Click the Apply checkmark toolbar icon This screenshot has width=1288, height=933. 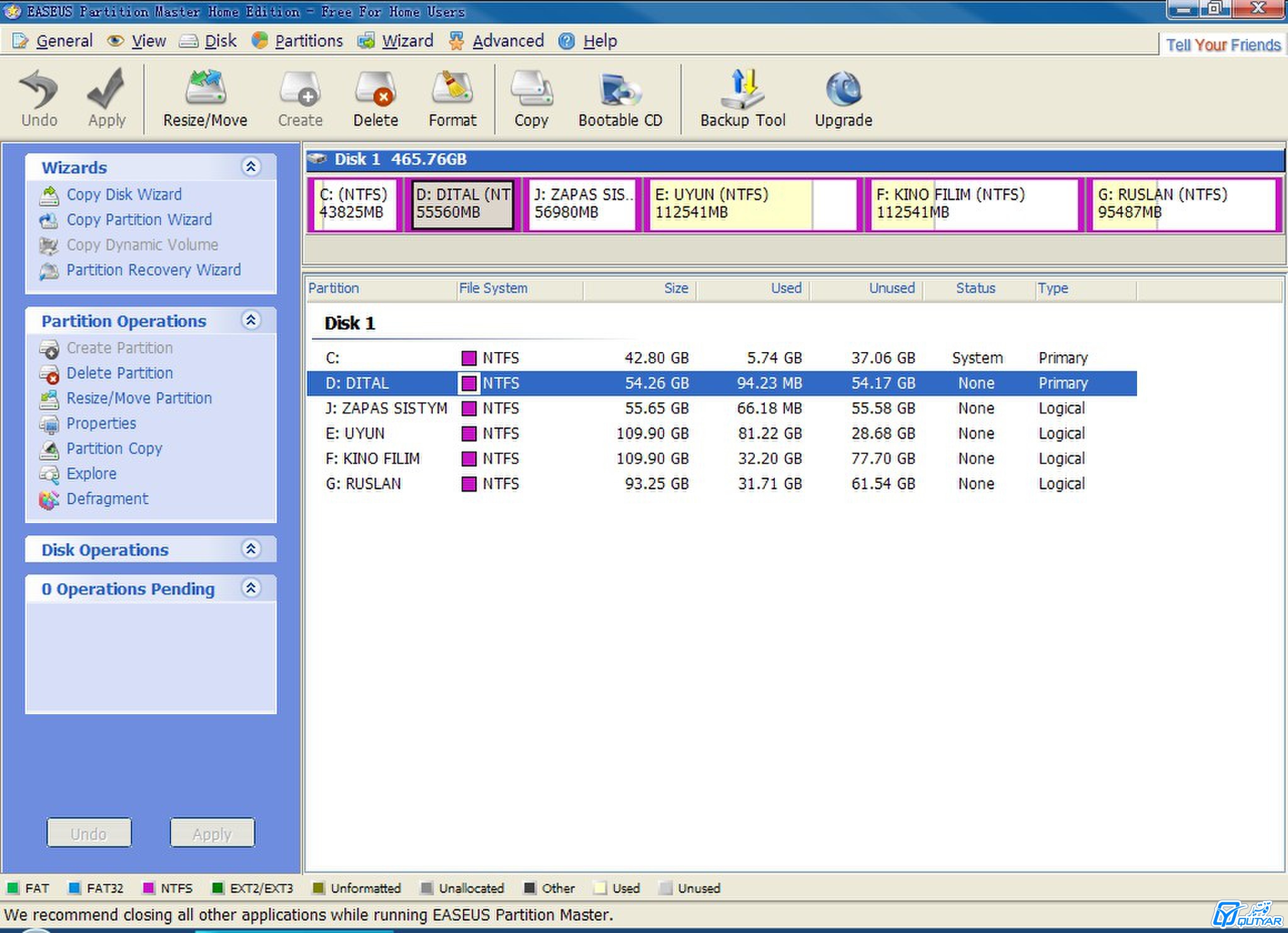click(x=107, y=99)
